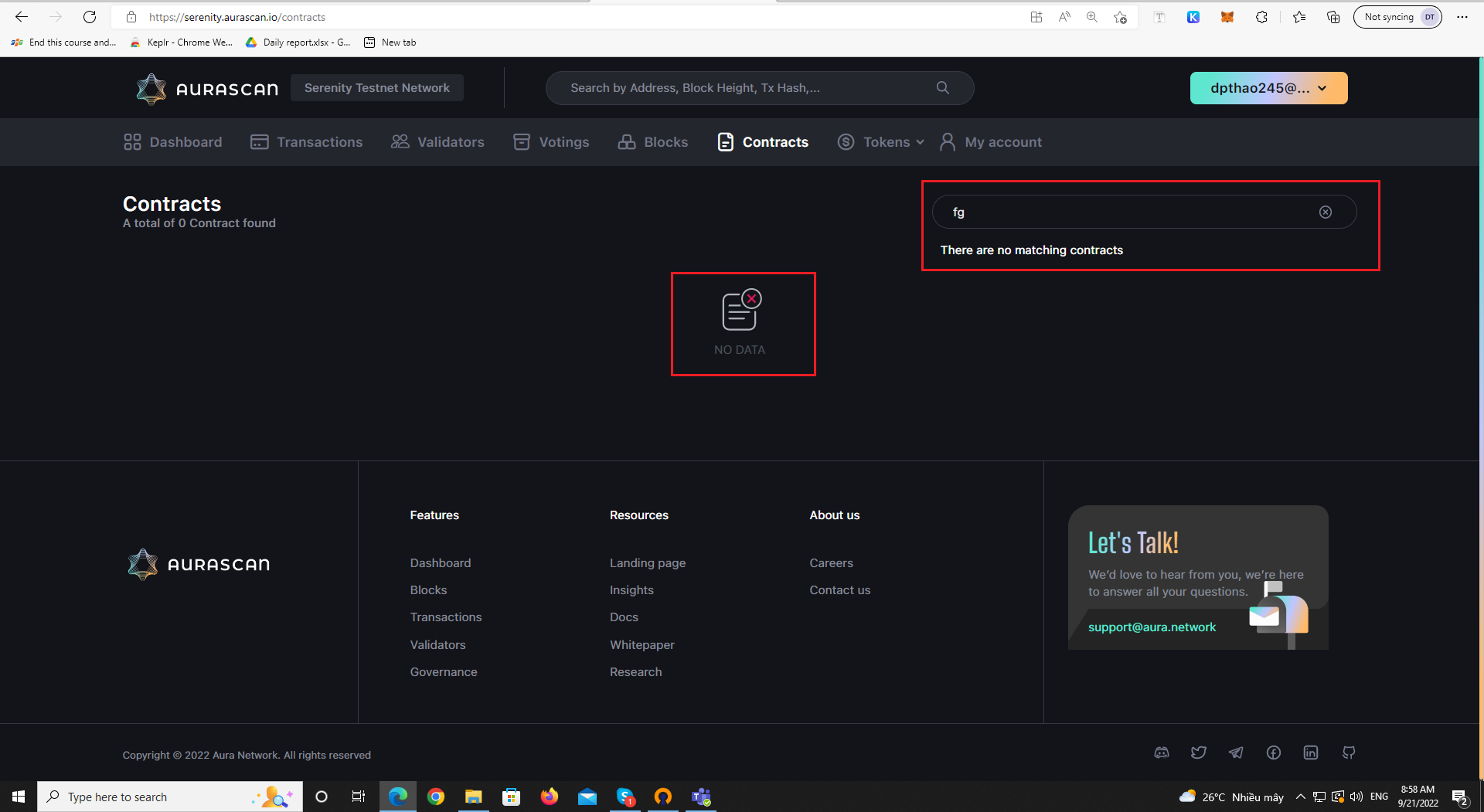Open the Keplr extension icon
The height and width of the screenshot is (812, 1484).
click(x=1193, y=16)
